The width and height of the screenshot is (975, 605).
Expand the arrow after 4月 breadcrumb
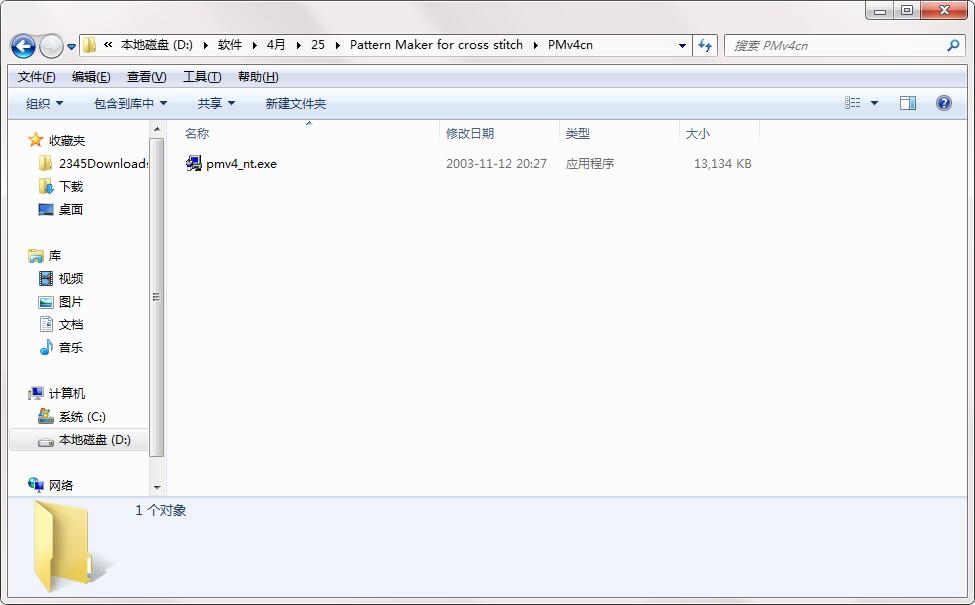[298, 45]
